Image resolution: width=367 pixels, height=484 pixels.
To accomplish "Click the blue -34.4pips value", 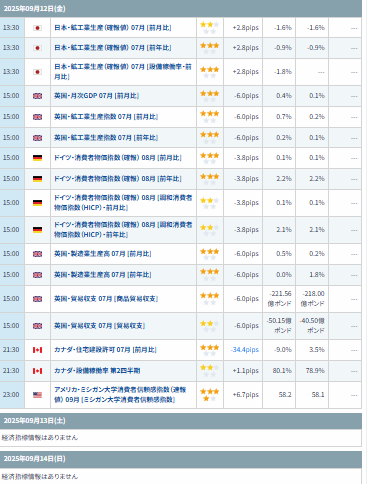I will pyautogui.click(x=245, y=350).
